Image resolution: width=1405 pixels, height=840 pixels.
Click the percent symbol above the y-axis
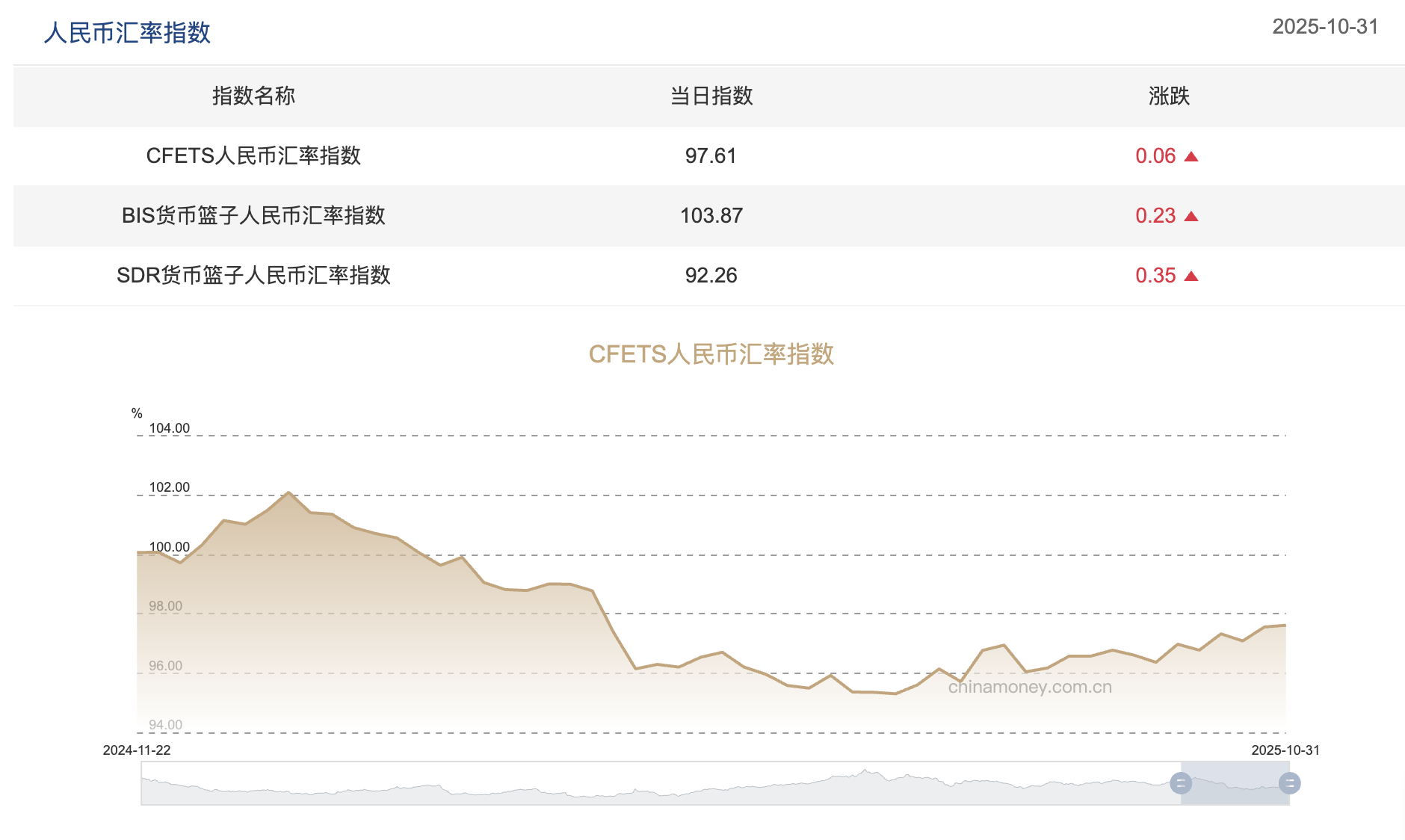point(135,411)
